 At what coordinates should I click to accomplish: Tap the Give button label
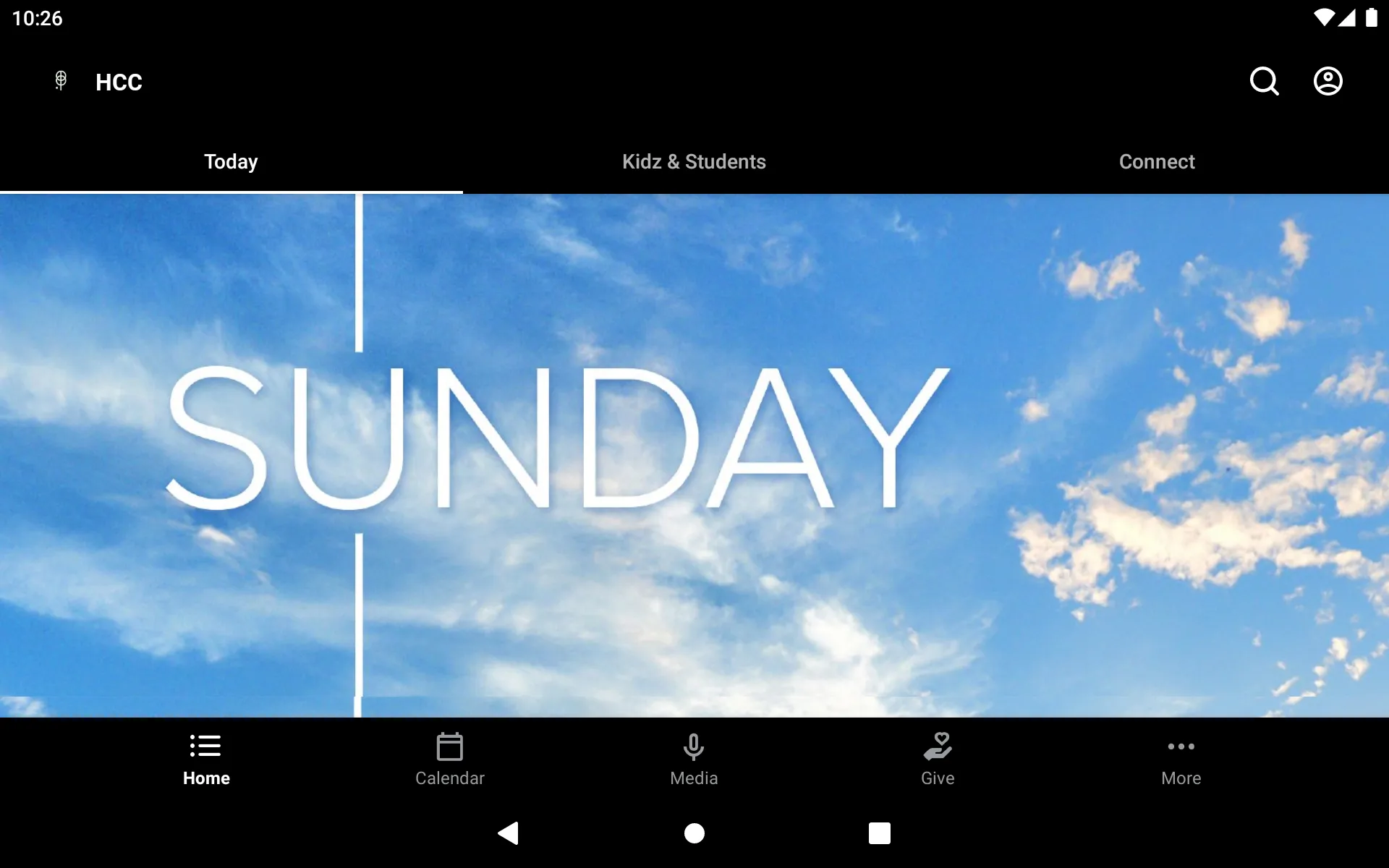click(938, 778)
